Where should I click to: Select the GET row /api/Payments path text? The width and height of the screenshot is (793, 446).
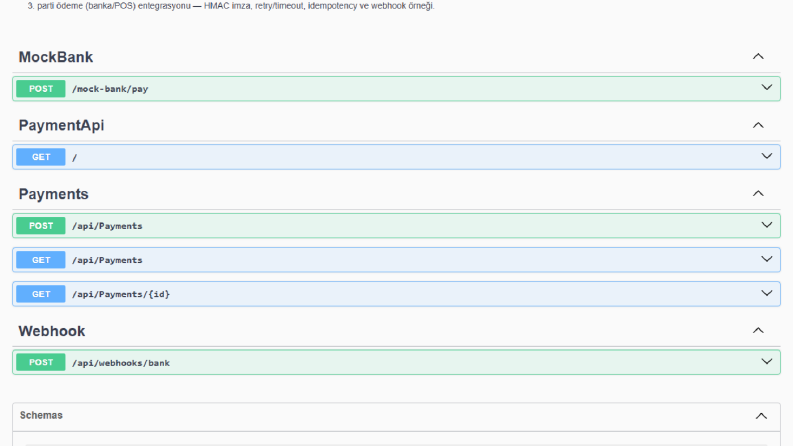107,260
